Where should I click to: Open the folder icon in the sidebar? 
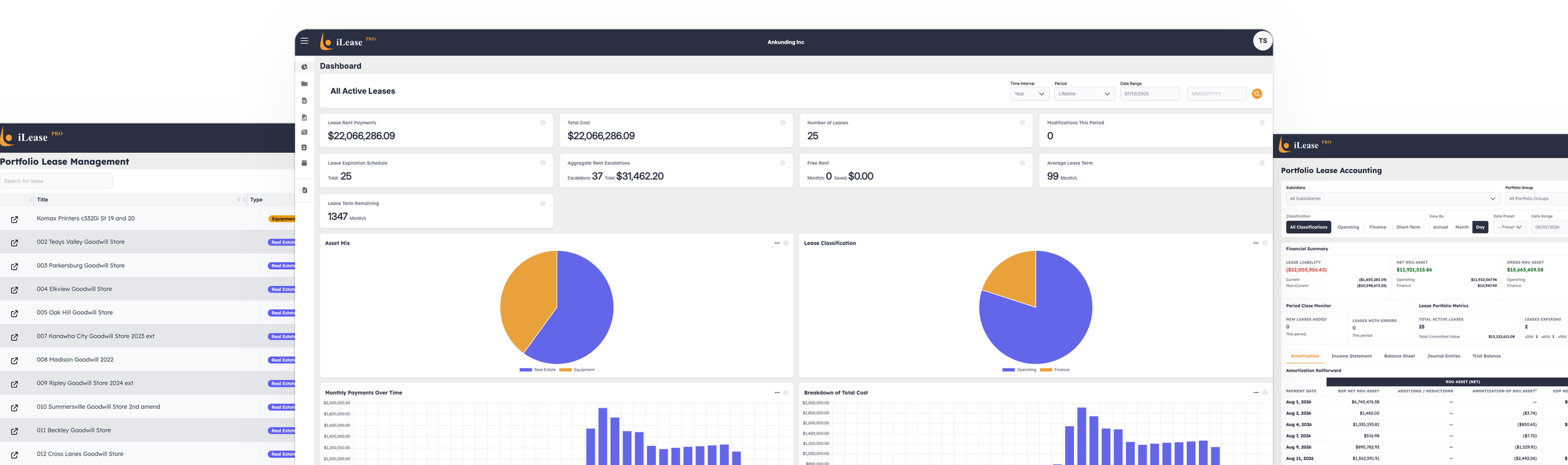304,84
